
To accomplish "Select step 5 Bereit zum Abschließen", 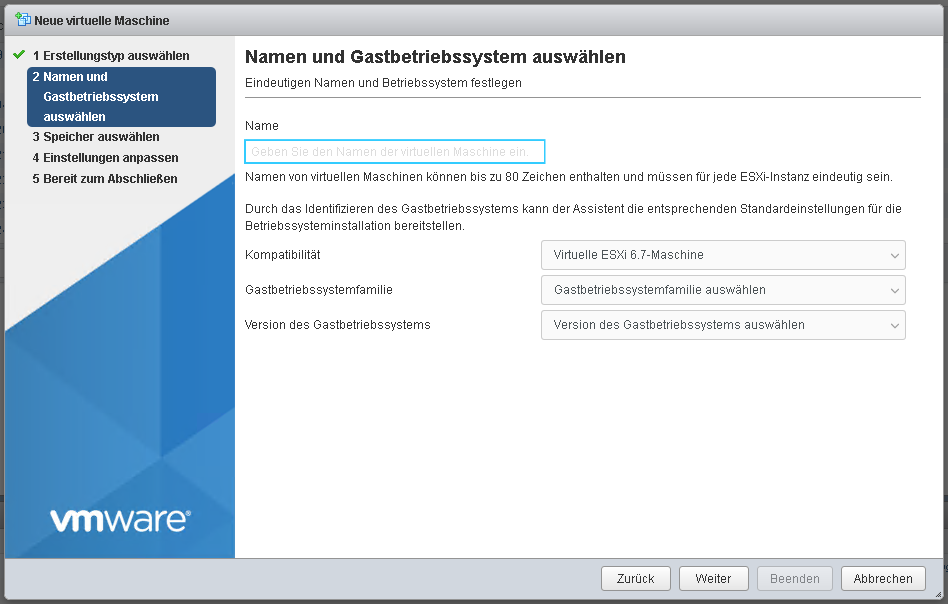I will click(x=104, y=179).
